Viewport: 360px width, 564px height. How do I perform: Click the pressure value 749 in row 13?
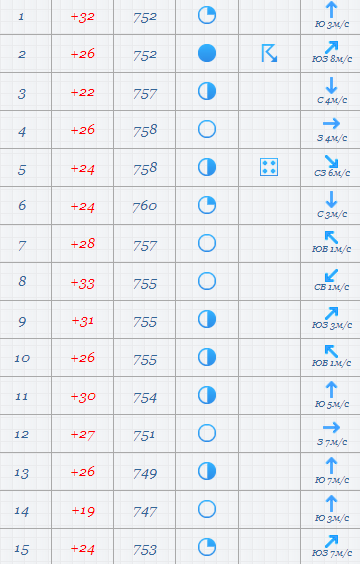(x=145, y=473)
